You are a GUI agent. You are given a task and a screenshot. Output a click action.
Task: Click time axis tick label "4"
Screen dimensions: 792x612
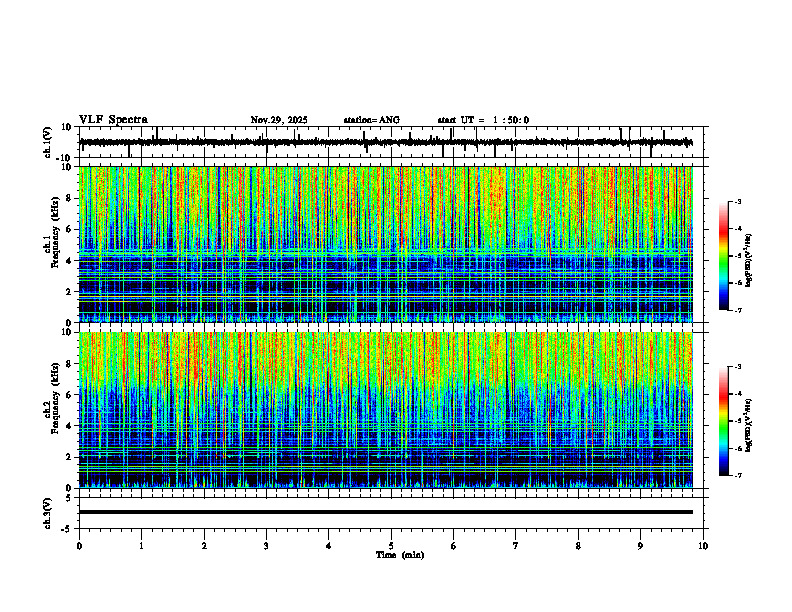click(x=329, y=546)
